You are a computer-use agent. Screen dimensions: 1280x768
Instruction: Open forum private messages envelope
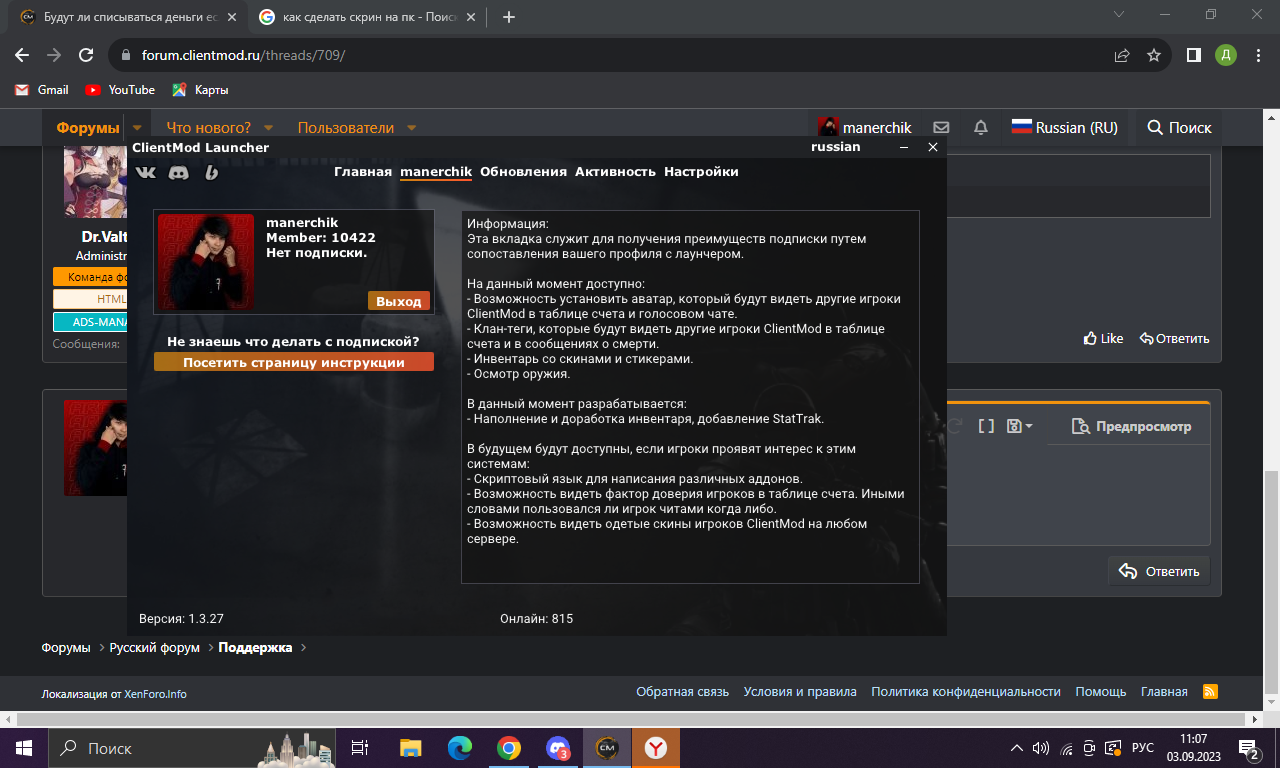pos(941,127)
